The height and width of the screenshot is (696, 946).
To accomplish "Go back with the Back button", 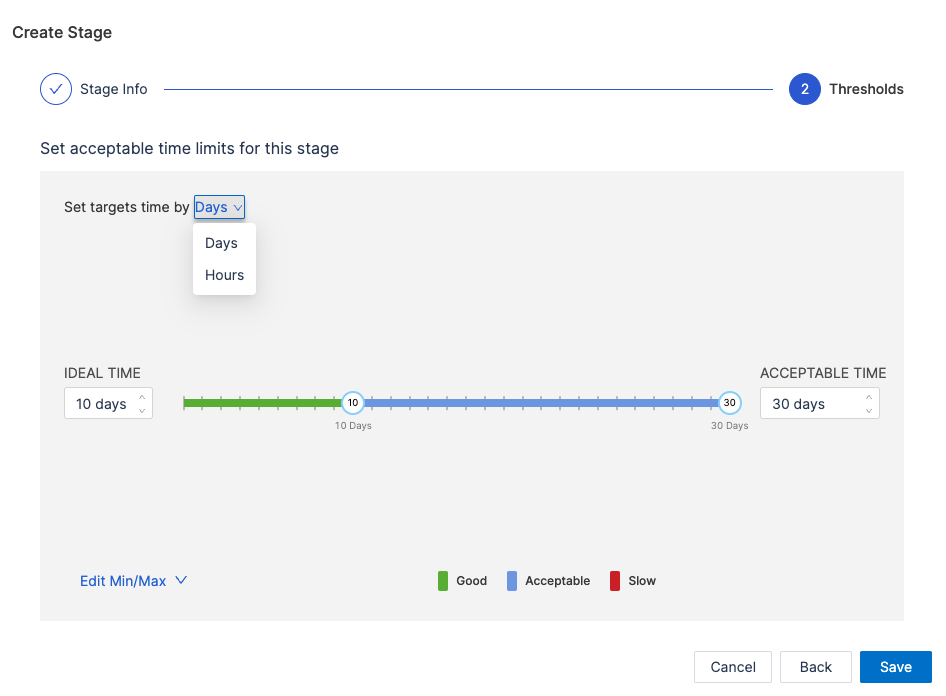I will 815,667.
